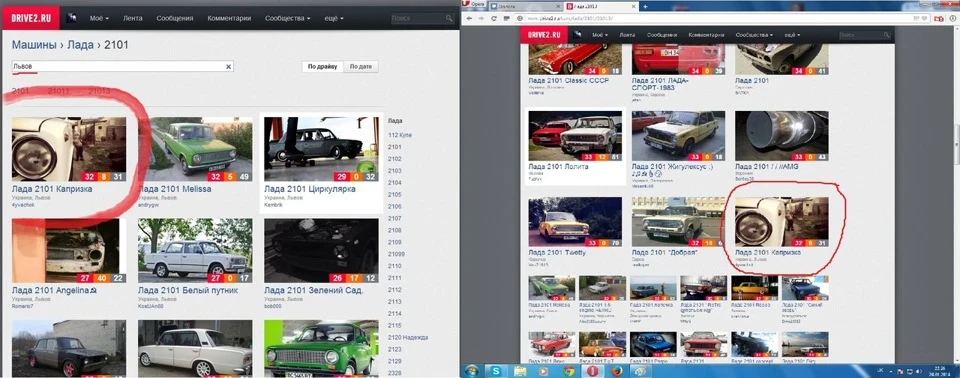This screenshot has width=960, height=378.
Task: Open File Explorer folder icon in taskbar
Action: point(520,371)
